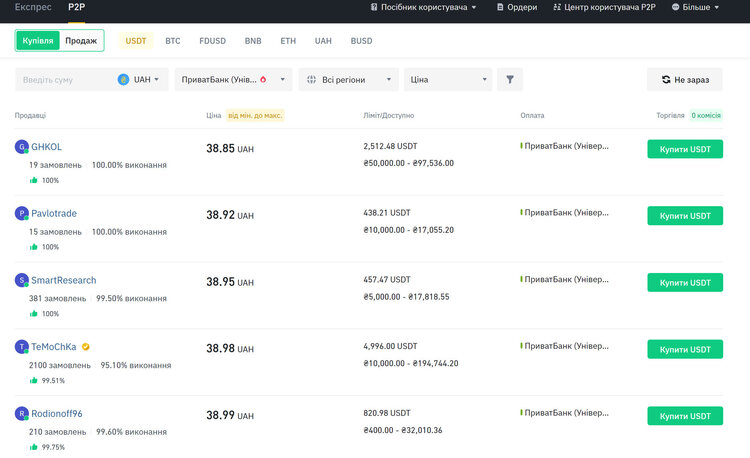This screenshot has height=458, width=750.
Task: Switch to the P2P tab
Action: click(x=77, y=7)
